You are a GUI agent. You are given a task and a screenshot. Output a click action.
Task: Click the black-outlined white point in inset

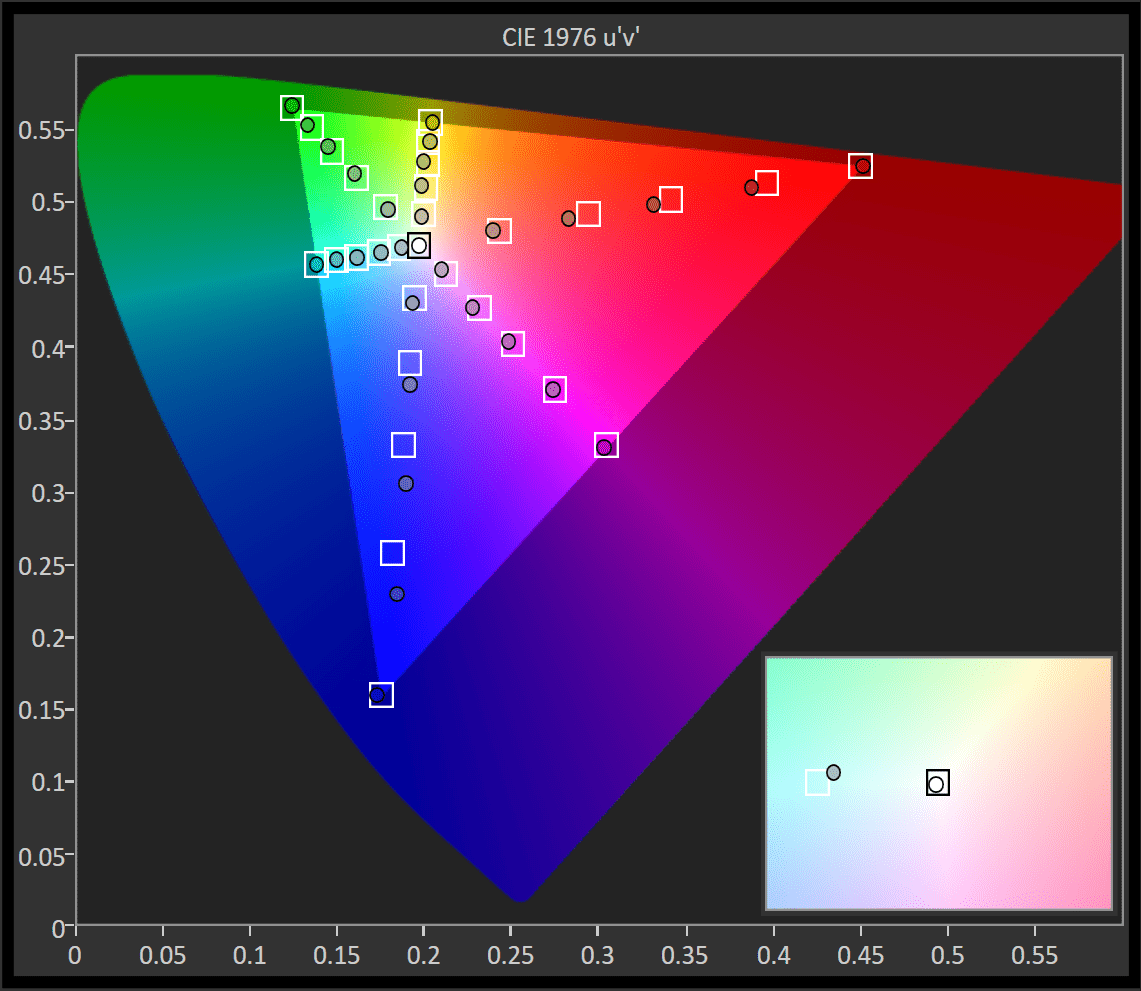pos(937,783)
